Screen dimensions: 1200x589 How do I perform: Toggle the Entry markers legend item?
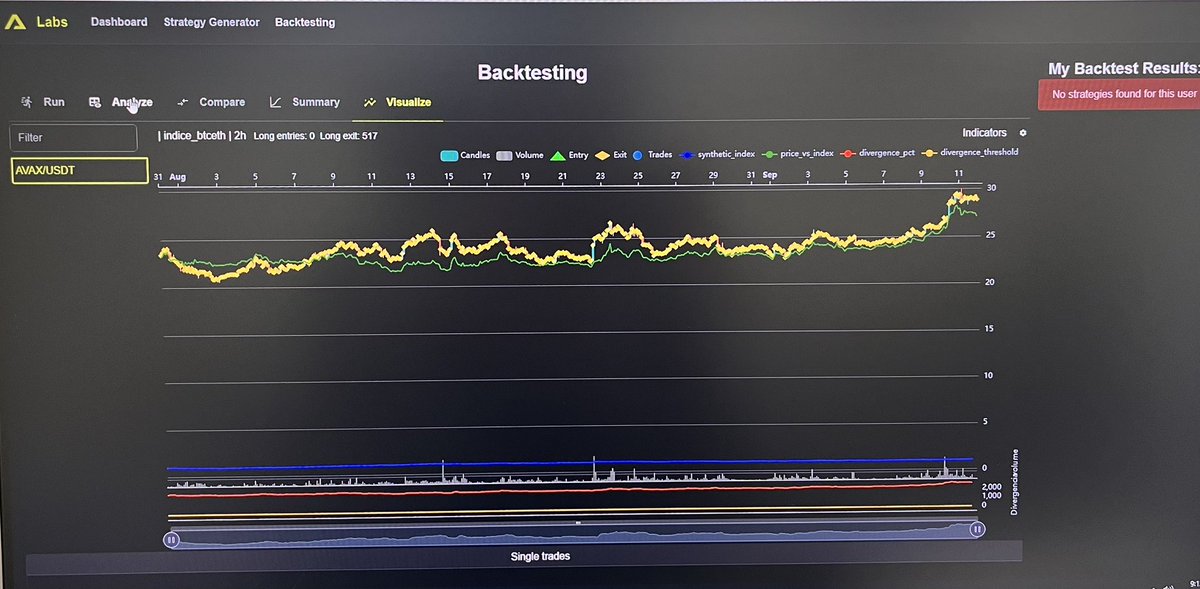tap(570, 155)
